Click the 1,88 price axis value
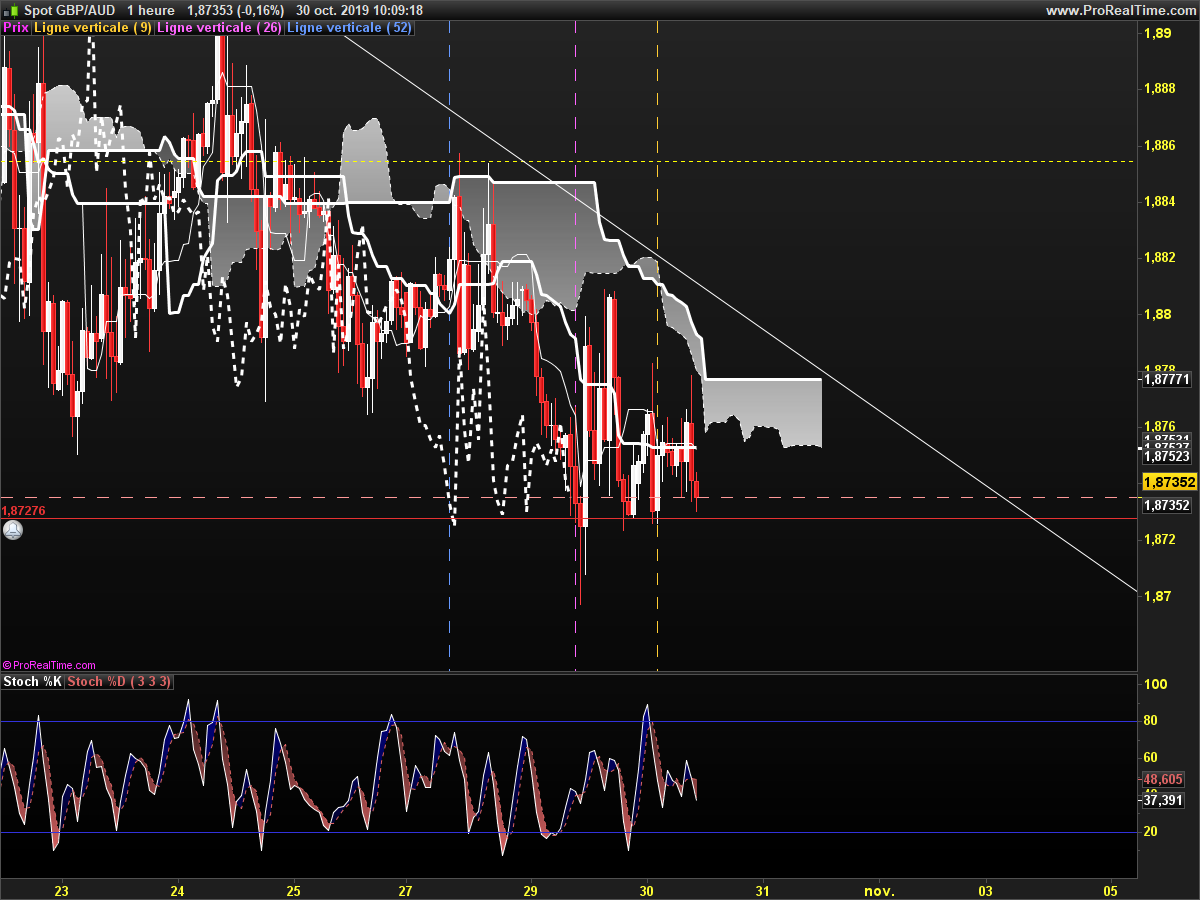Image resolution: width=1200 pixels, height=900 pixels. click(1156, 314)
